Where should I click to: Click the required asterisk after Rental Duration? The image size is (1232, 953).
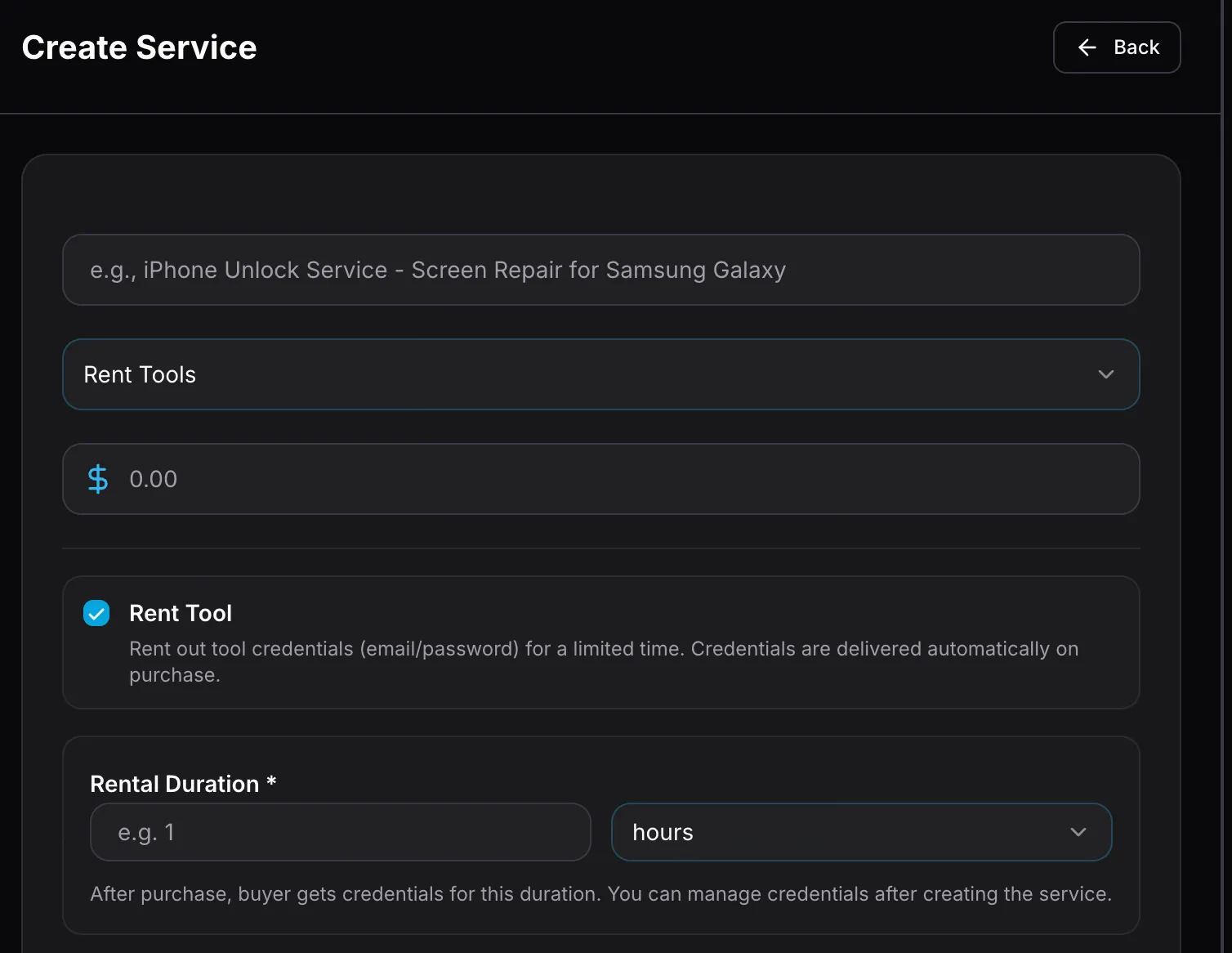[x=271, y=782]
